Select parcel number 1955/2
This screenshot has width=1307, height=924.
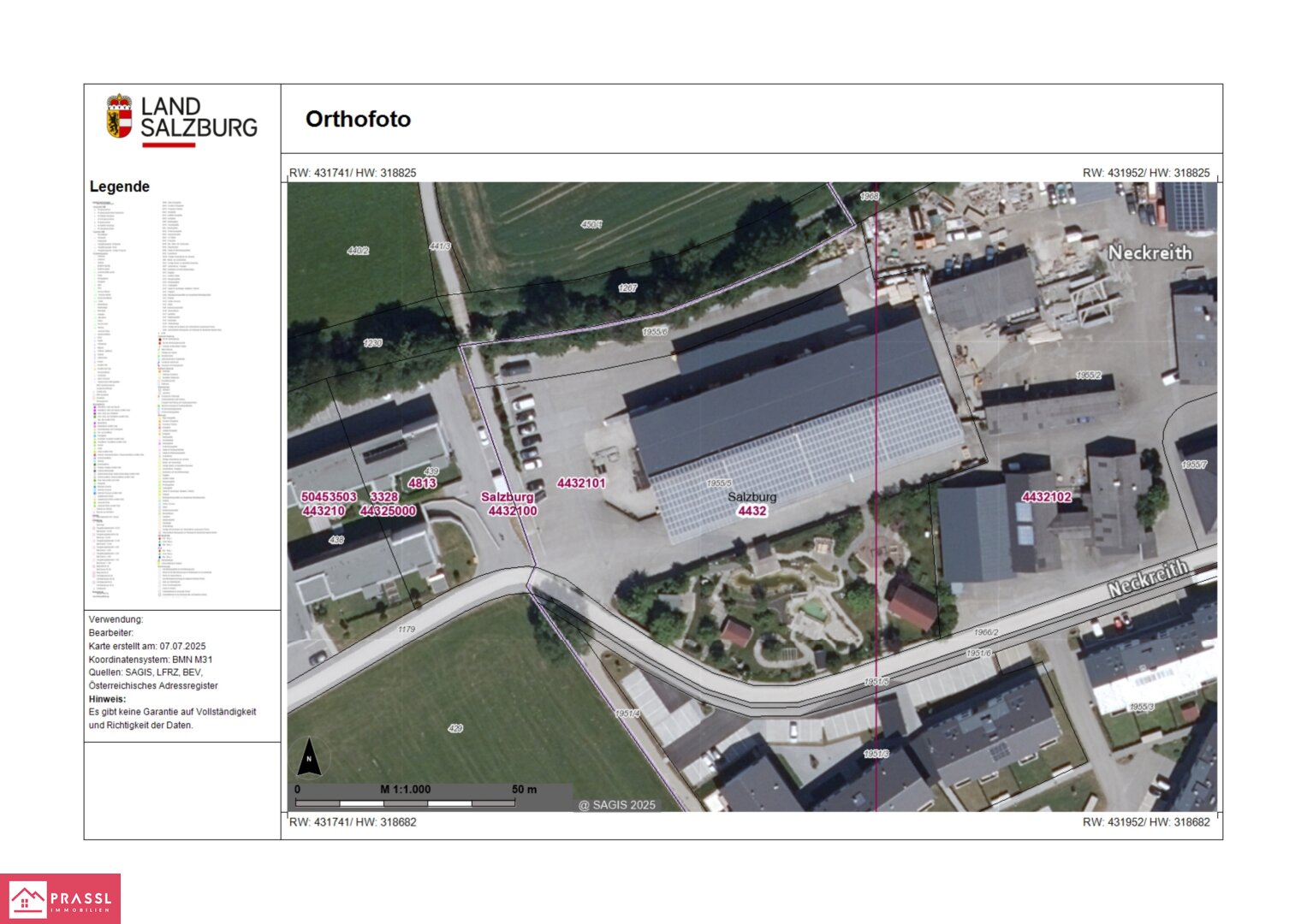point(1088,376)
